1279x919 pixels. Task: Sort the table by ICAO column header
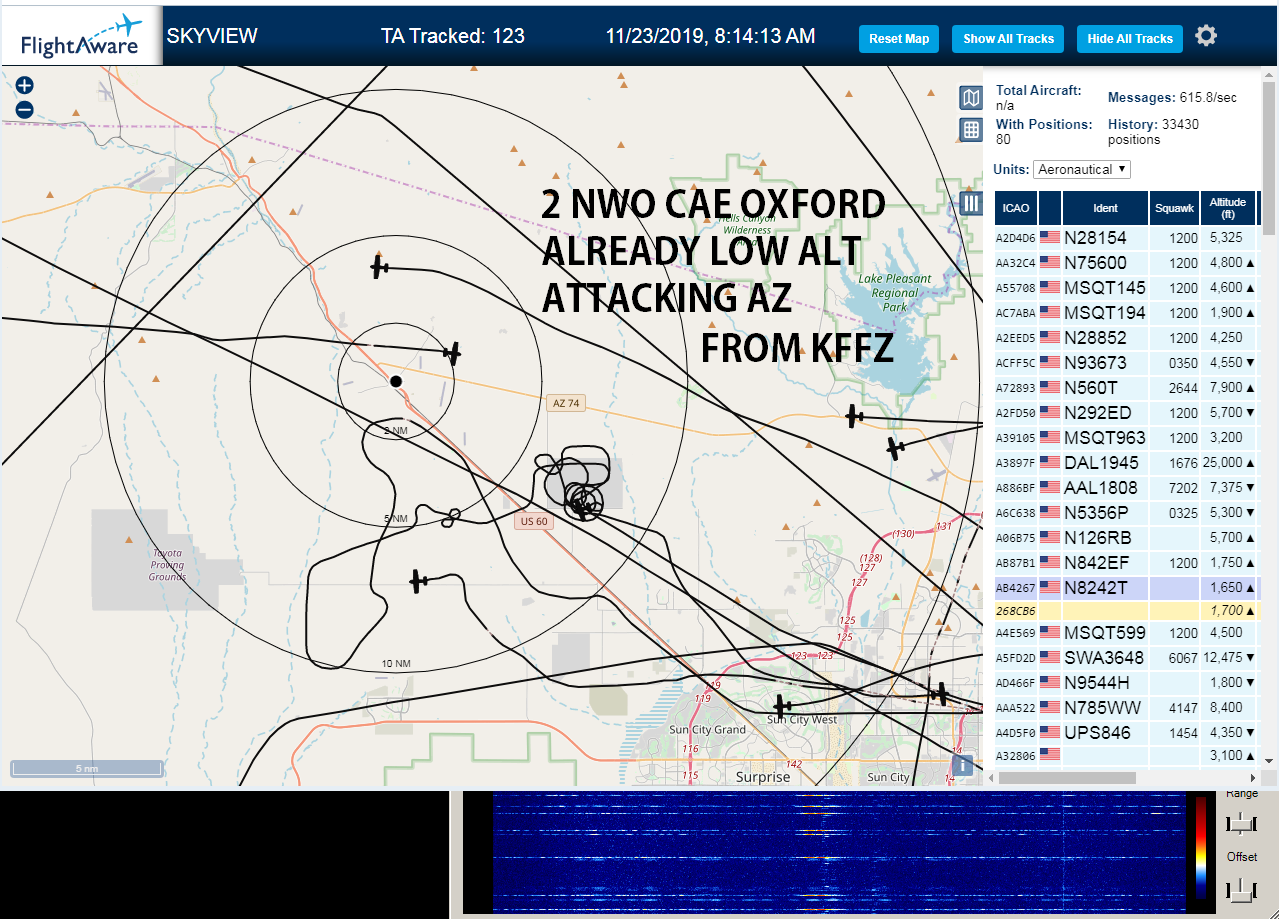pos(1016,208)
